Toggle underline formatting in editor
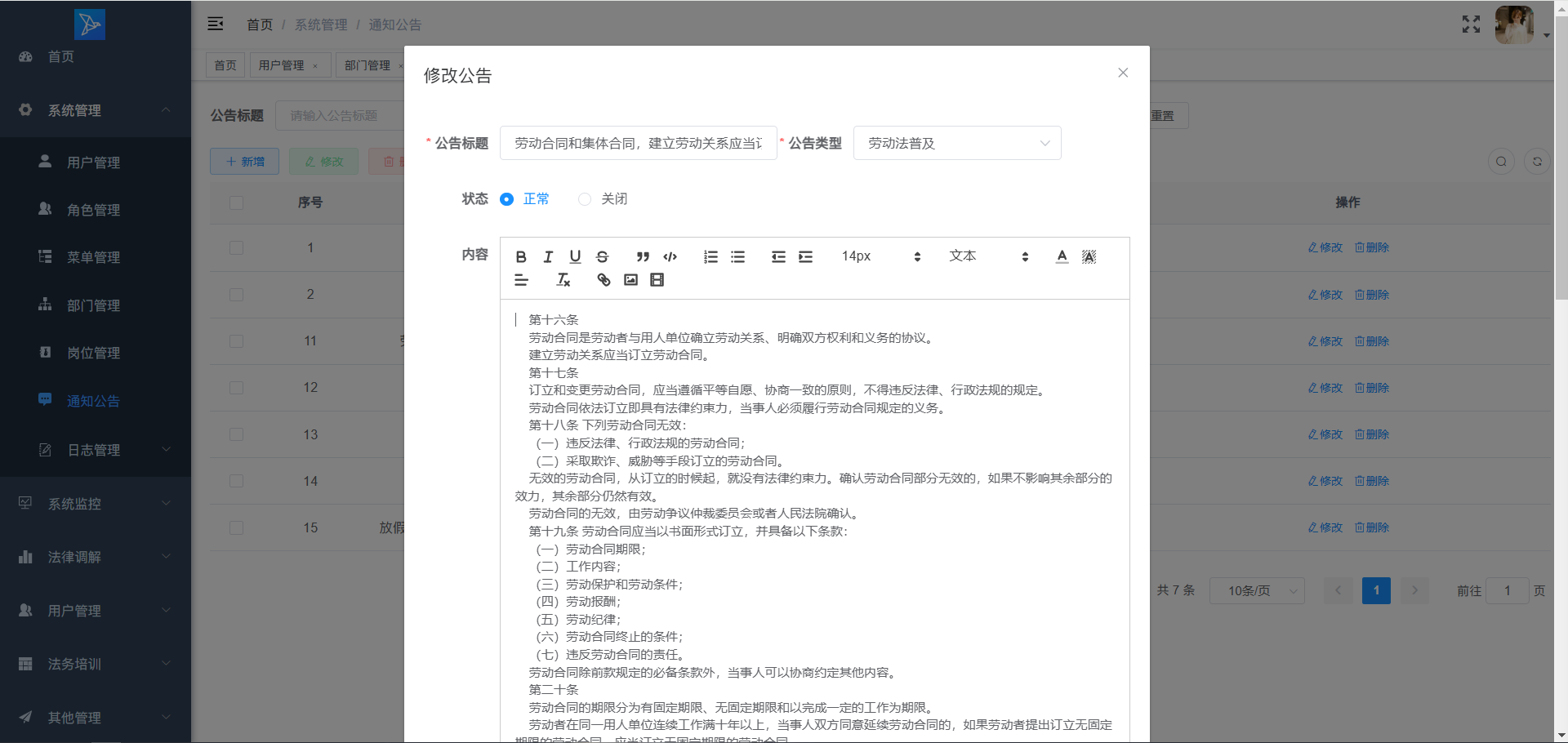The height and width of the screenshot is (743, 1568). tap(575, 256)
